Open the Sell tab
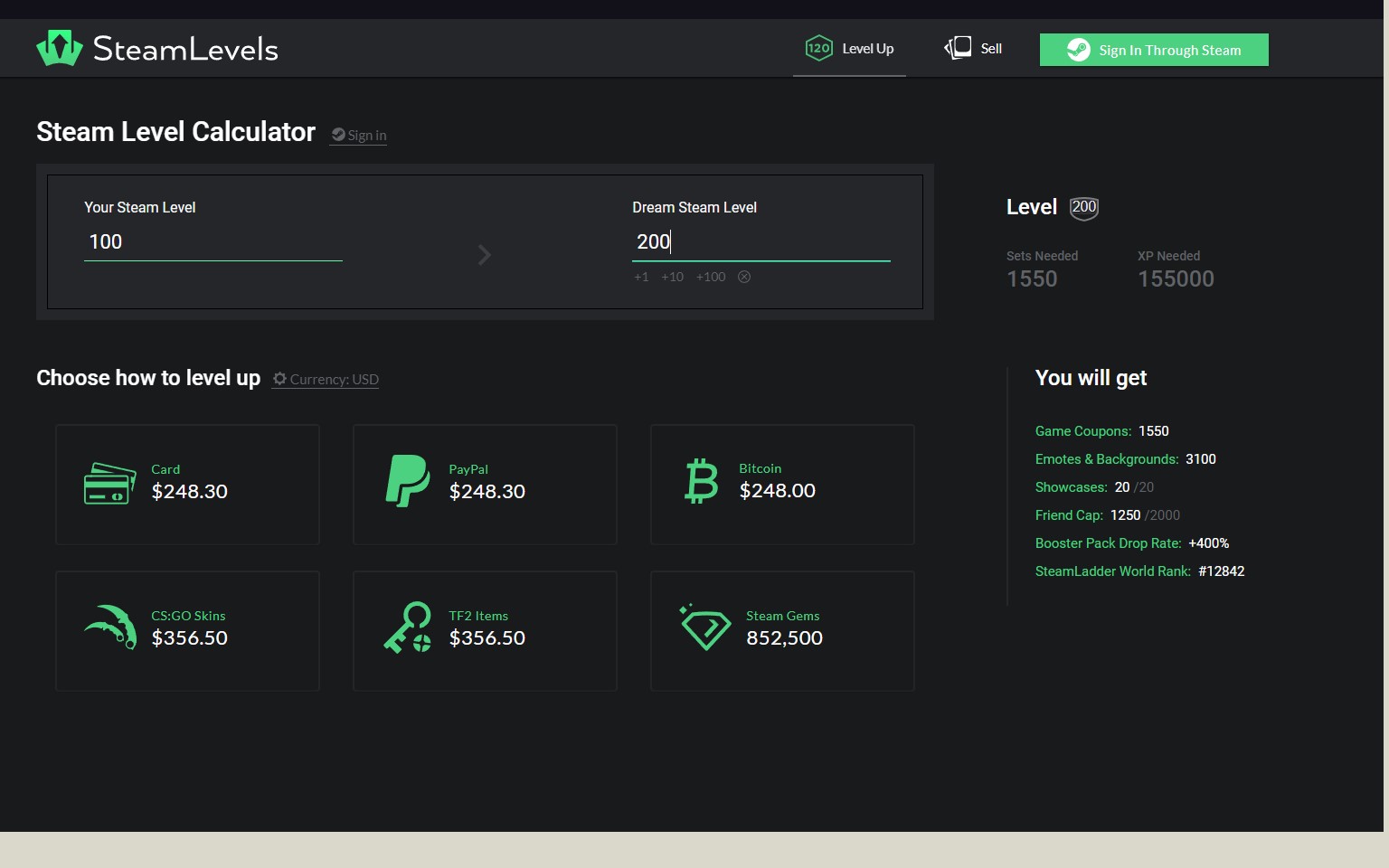Viewport: 1389px width, 868px height. point(973,49)
